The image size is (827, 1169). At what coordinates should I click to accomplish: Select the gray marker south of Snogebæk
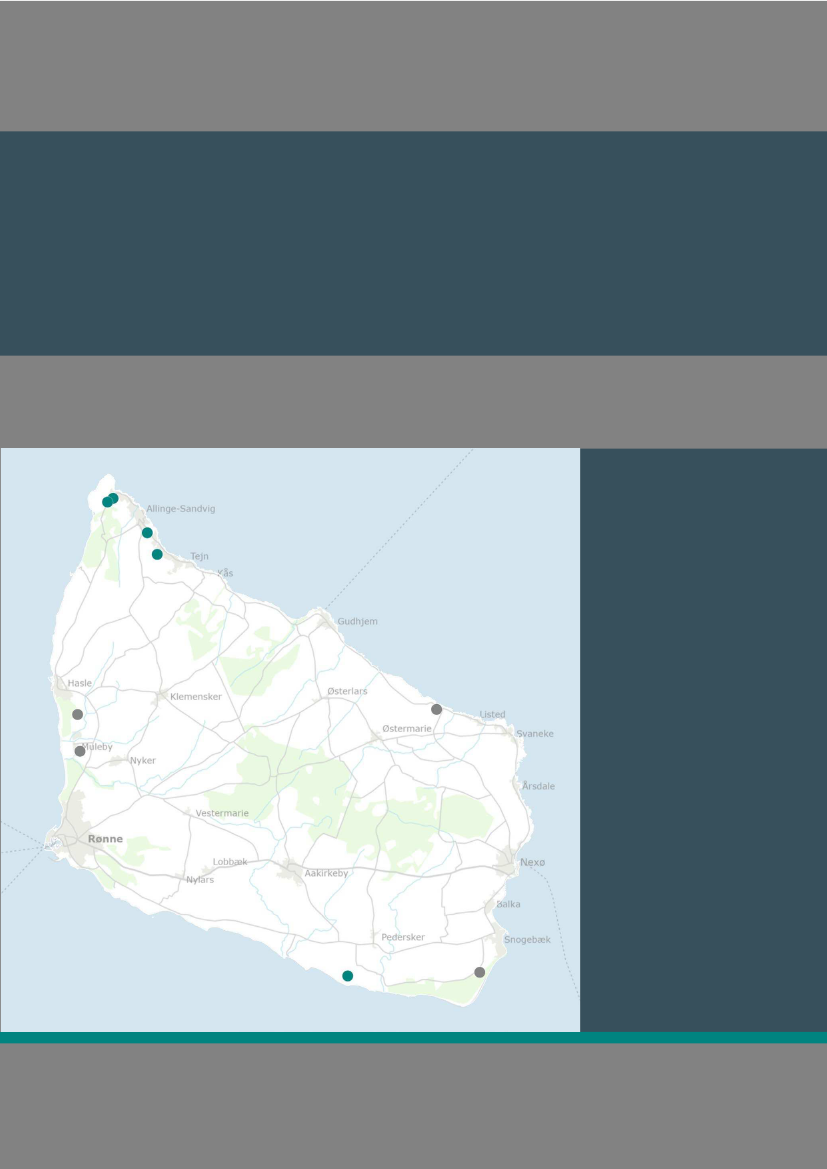[479, 972]
